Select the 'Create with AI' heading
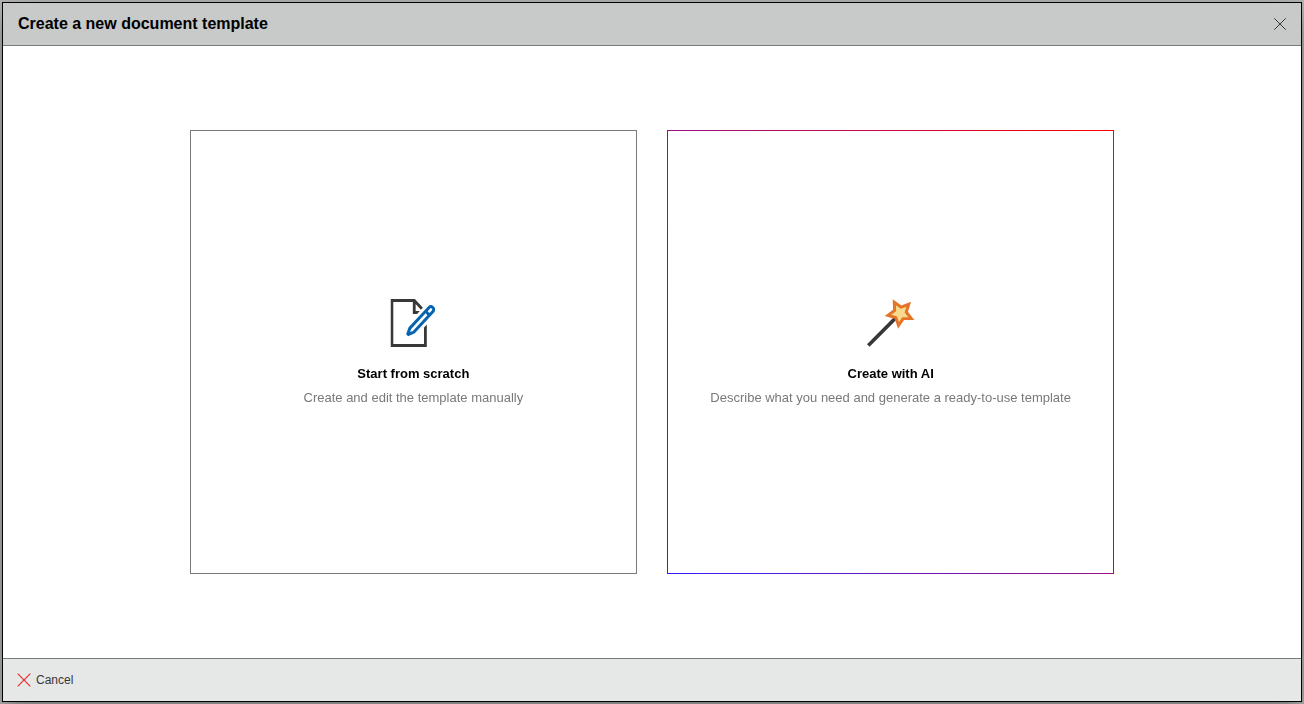Image resolution: width=1304 pixels, height=704 pixels. [890, 374]
